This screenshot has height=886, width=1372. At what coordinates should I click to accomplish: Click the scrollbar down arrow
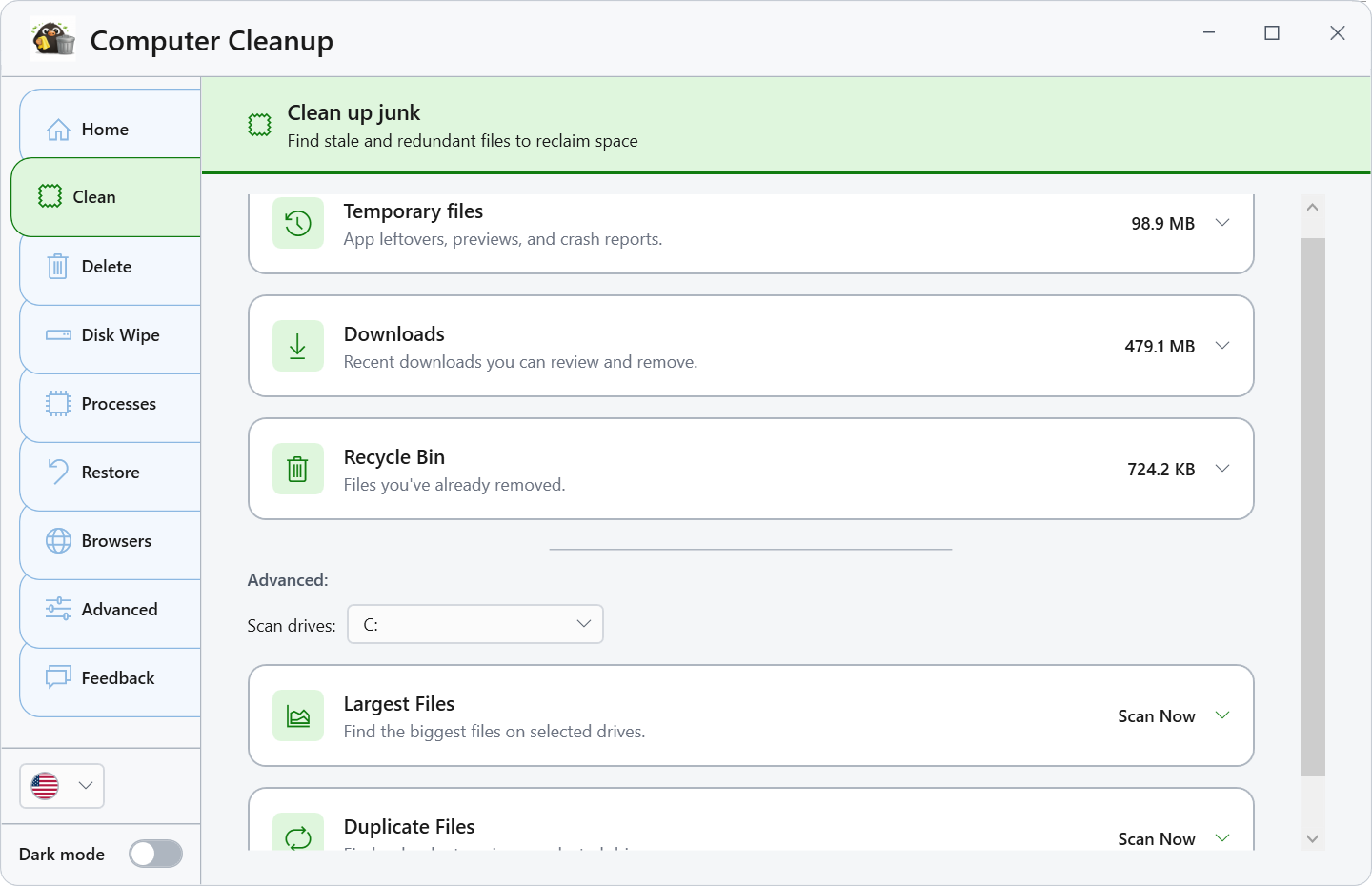[1312, 839]
